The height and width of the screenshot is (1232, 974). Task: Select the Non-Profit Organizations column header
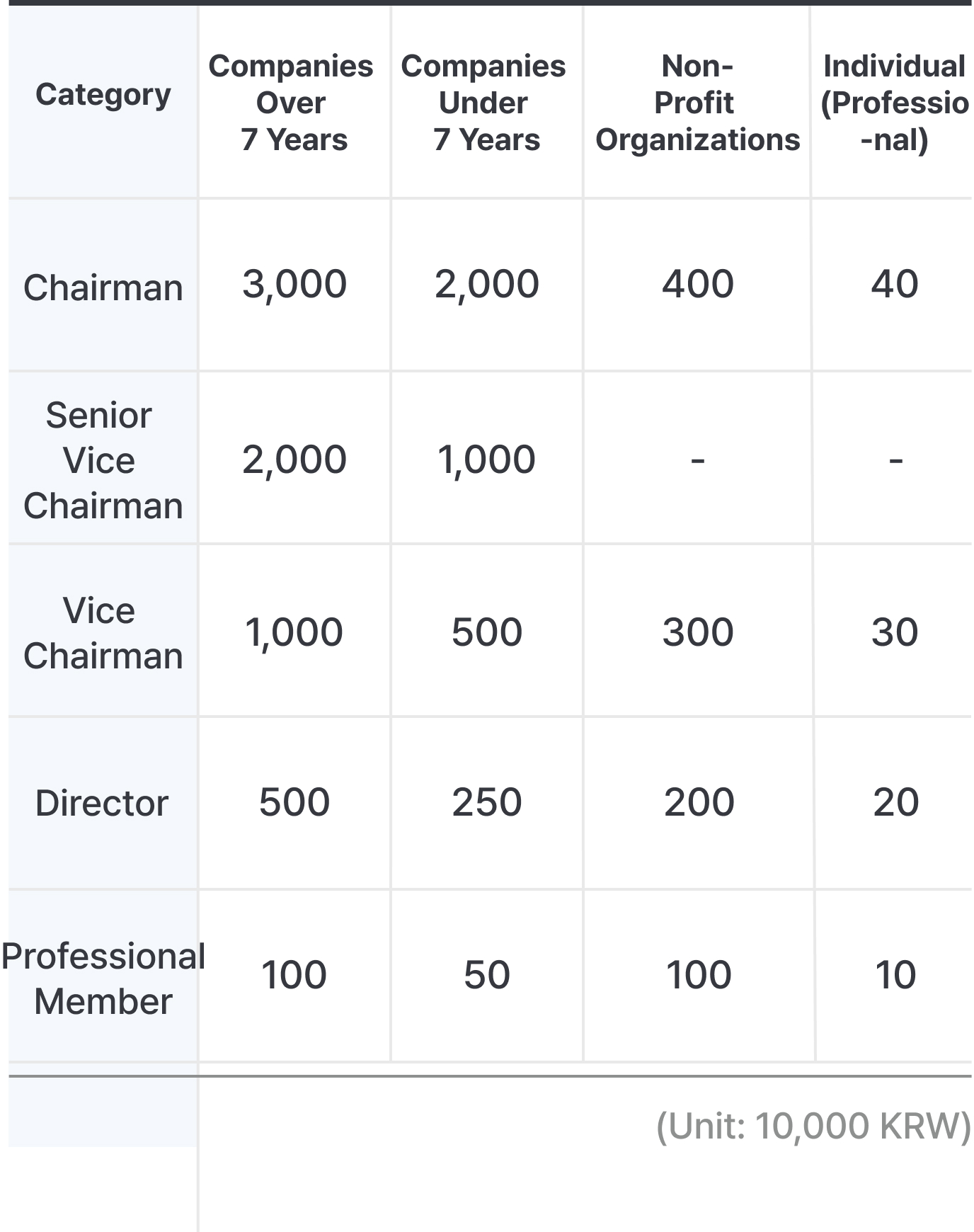tap(697, 103)
